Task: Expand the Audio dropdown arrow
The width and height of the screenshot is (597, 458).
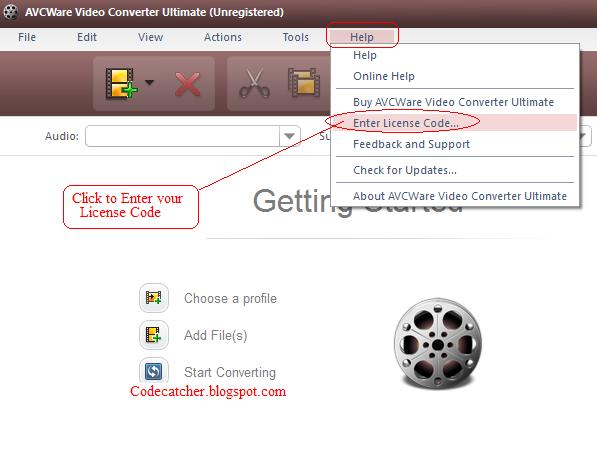Action: tap(289, 136)
